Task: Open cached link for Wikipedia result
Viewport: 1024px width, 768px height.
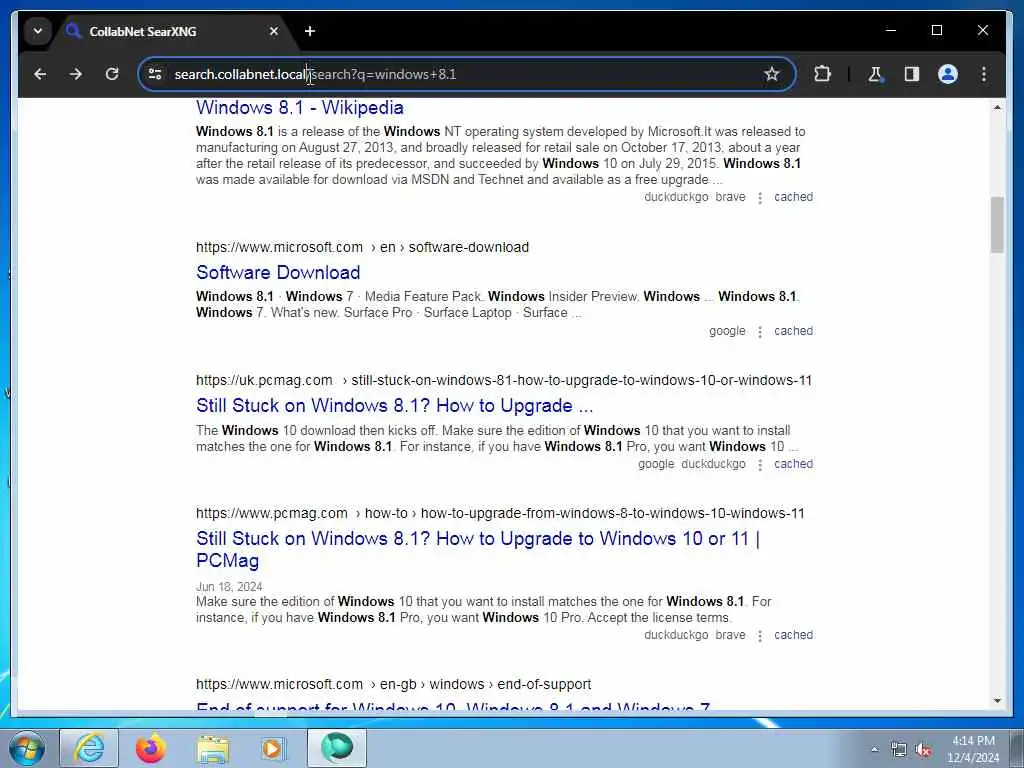Action: [x=793, y=197]
